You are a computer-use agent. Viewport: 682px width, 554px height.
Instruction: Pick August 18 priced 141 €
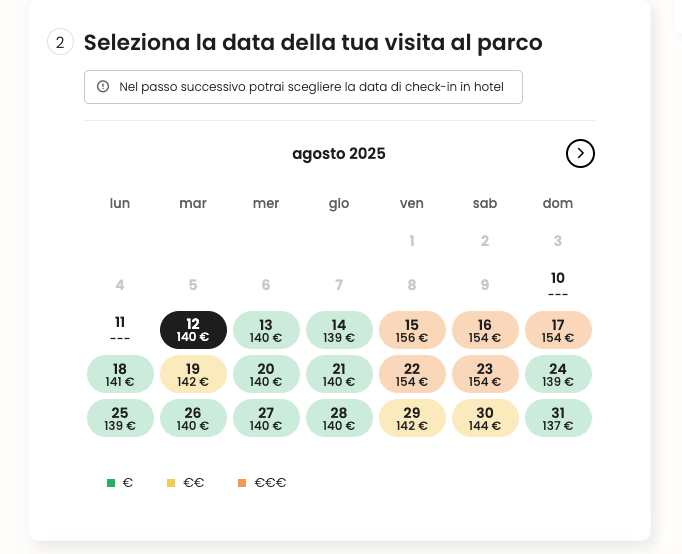[x=120, y=374]
